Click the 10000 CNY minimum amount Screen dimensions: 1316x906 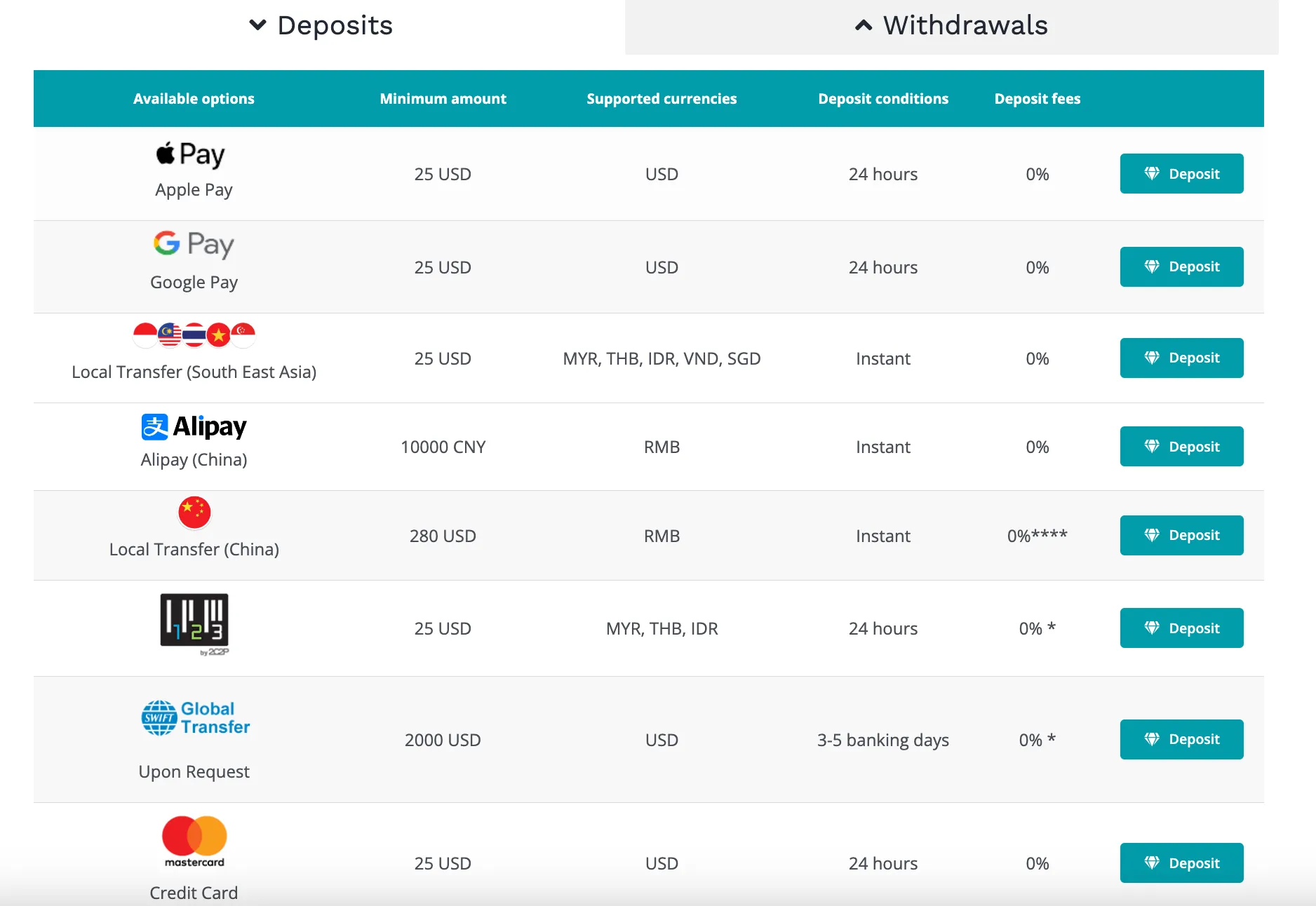coord(443,447)
